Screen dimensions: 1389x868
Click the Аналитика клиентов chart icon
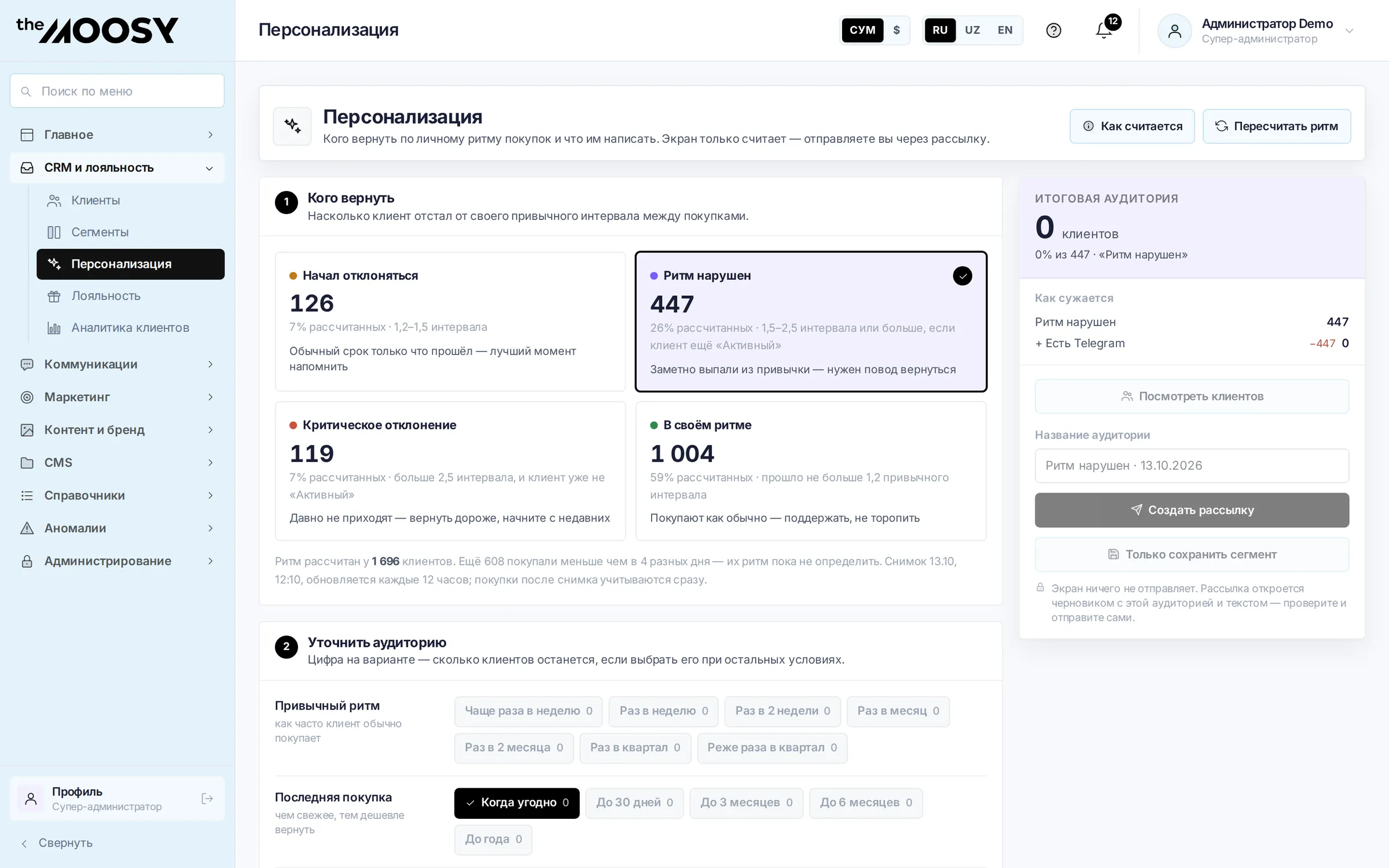[54, 328]
